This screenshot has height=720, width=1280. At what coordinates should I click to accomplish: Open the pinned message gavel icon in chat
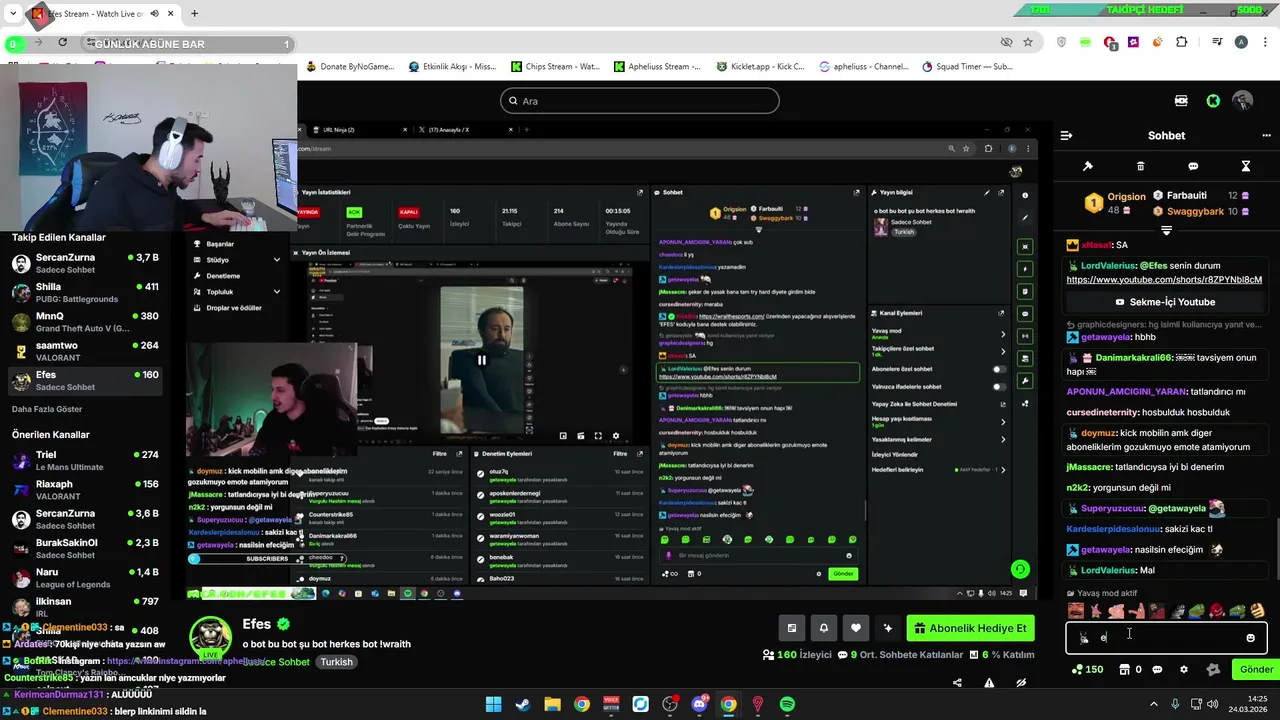point(1088,166)
